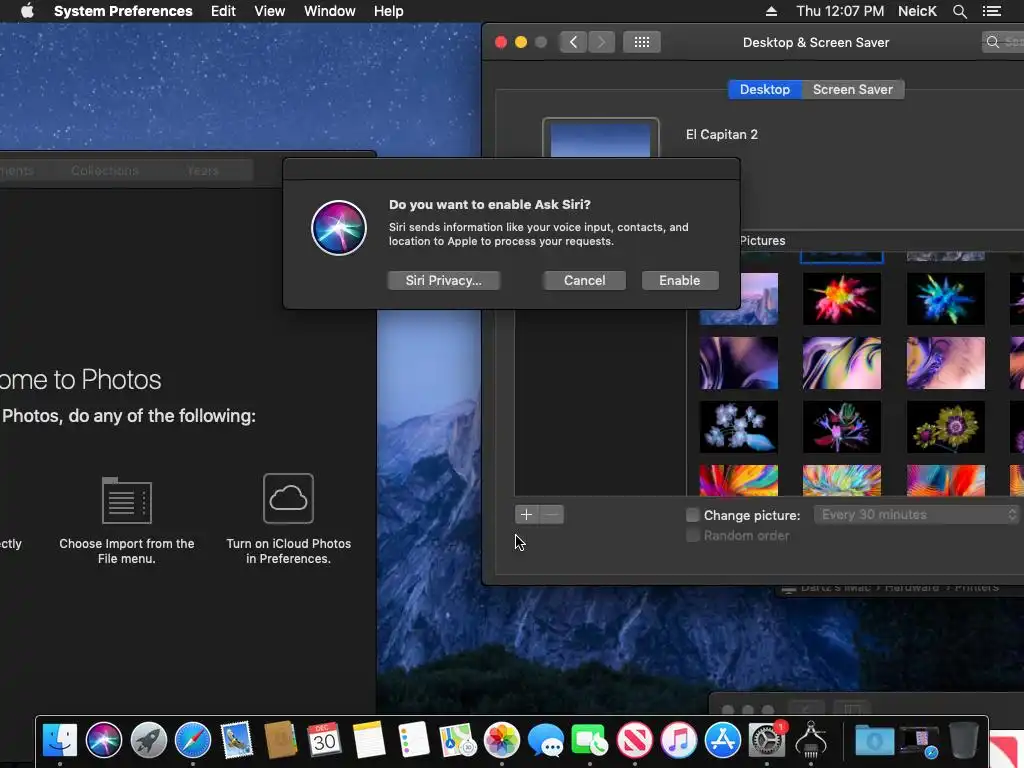Open Maps icon in Dock
The height and width of the screenshot is (768, 1024).
pos(457,741)
